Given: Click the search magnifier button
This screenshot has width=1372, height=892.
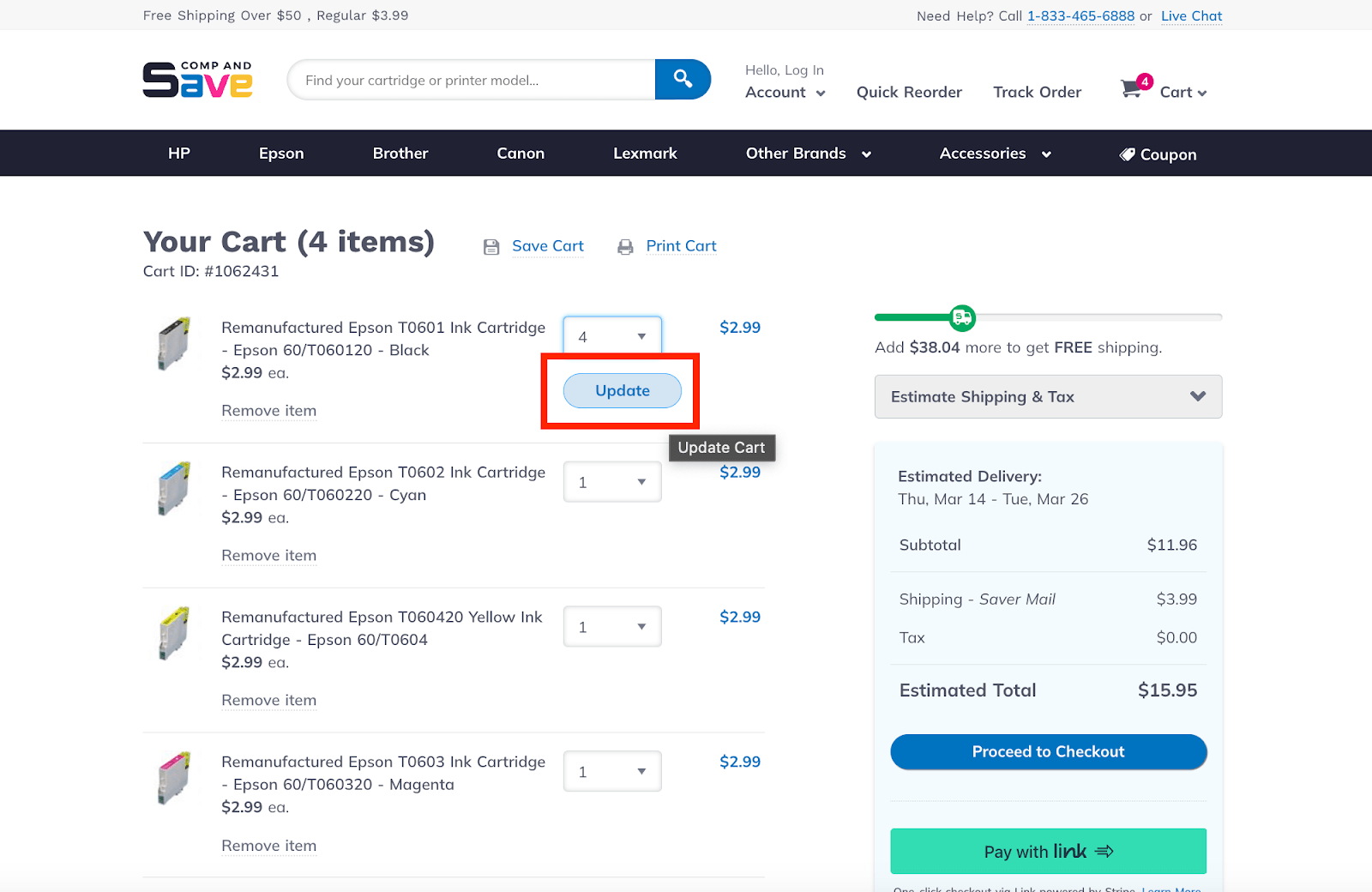Looking at the screenshot, I should click(683, 80).
